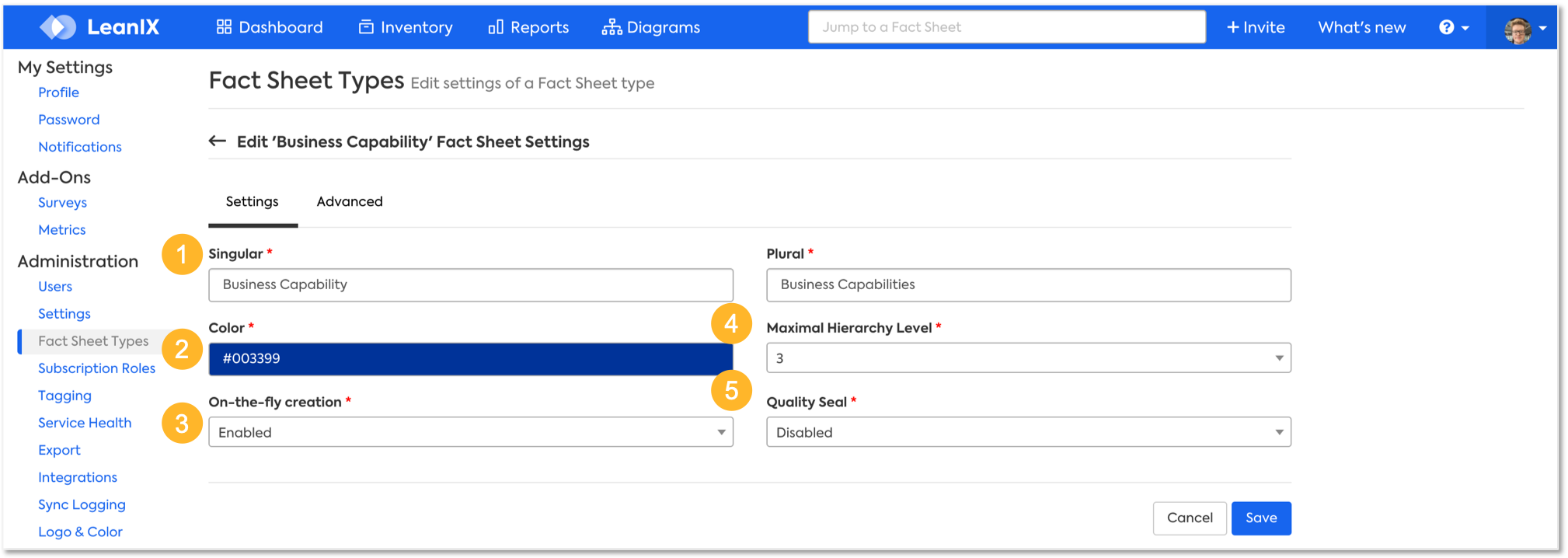The height and width of the screenshot is (558, 1568).
Task: Click the Reports bar chart icon
Action: [x=496, y=27]
